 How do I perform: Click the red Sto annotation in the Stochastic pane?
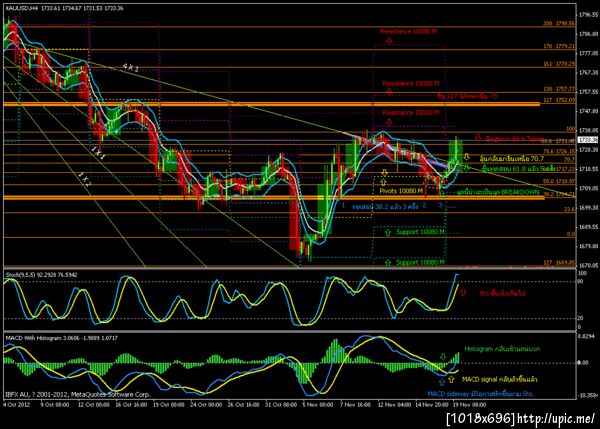[x=502, y=293]
